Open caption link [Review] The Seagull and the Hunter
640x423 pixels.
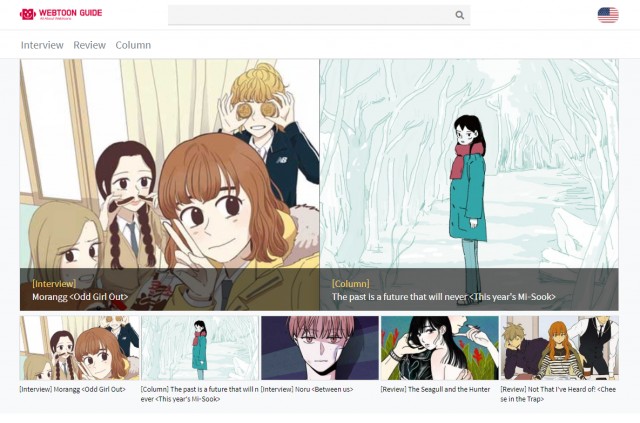tap(435, 390)
